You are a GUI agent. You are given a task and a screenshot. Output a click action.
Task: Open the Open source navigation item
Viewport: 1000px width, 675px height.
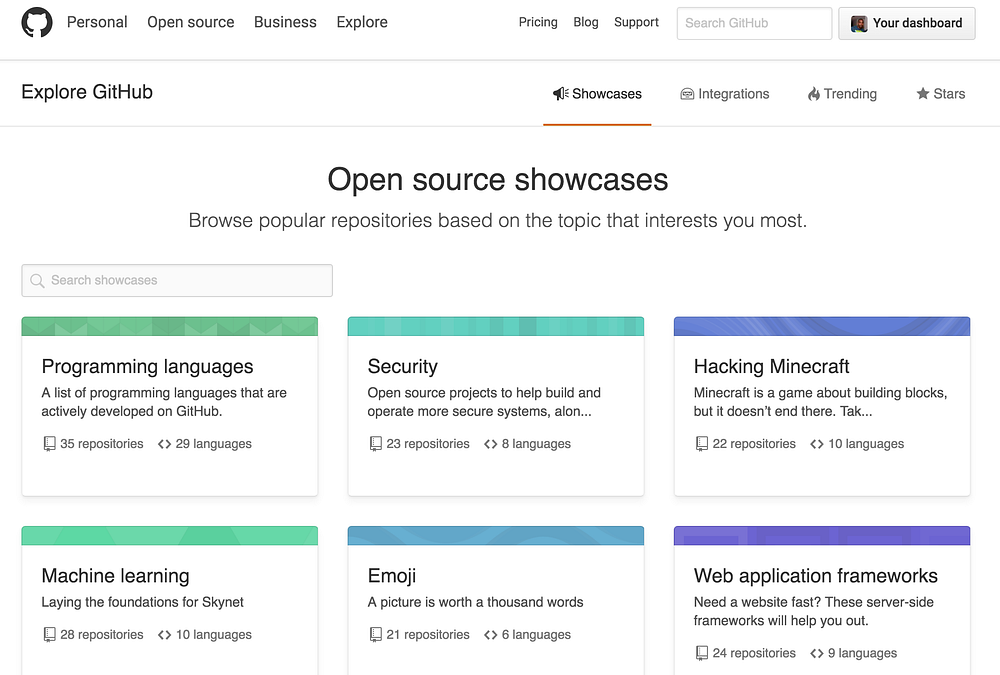click(191, 22)
